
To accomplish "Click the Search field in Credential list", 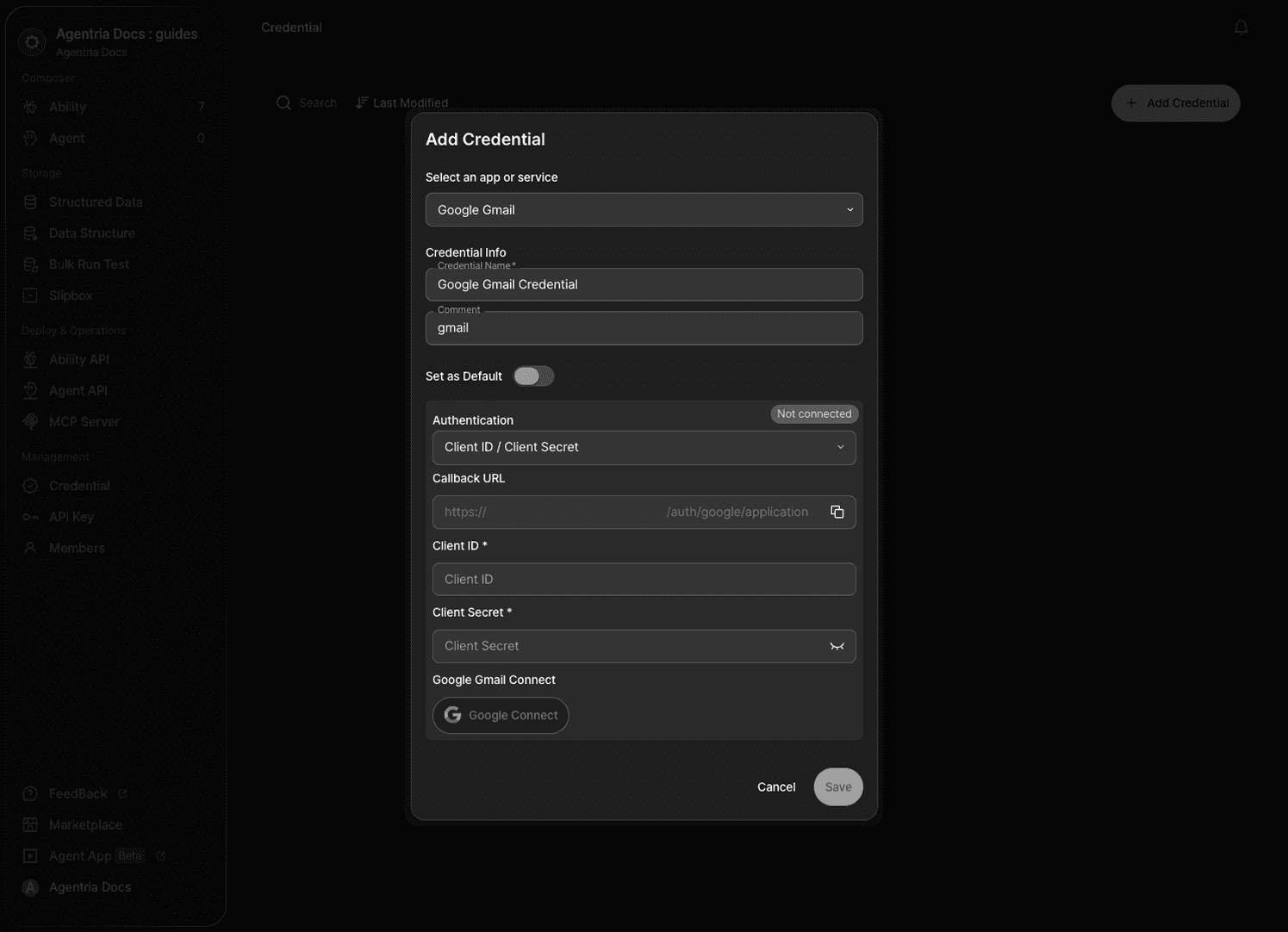I will [x=307, y=103].
